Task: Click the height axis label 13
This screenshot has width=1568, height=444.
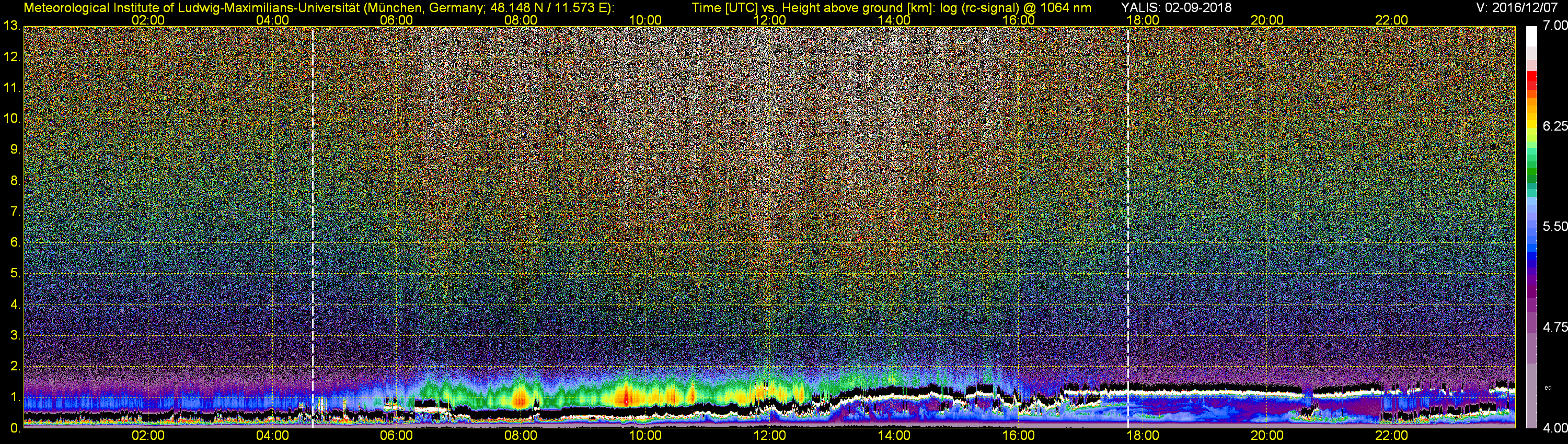Action: (x=11, y=26)
